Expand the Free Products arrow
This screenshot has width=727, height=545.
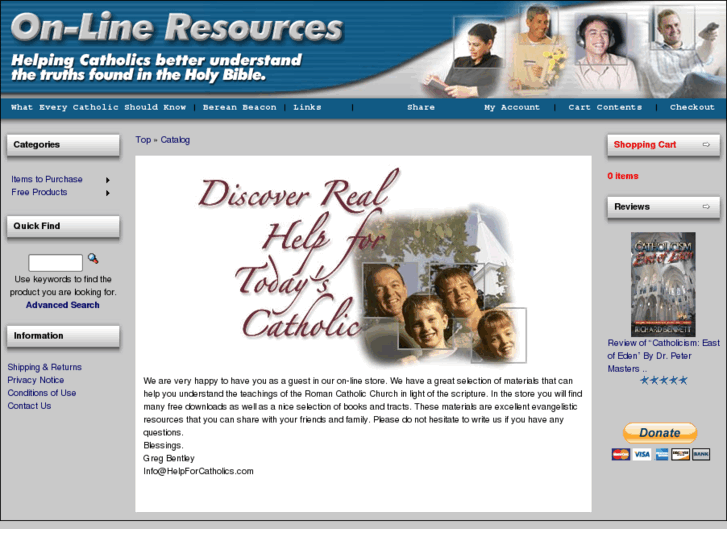point(108,193)
